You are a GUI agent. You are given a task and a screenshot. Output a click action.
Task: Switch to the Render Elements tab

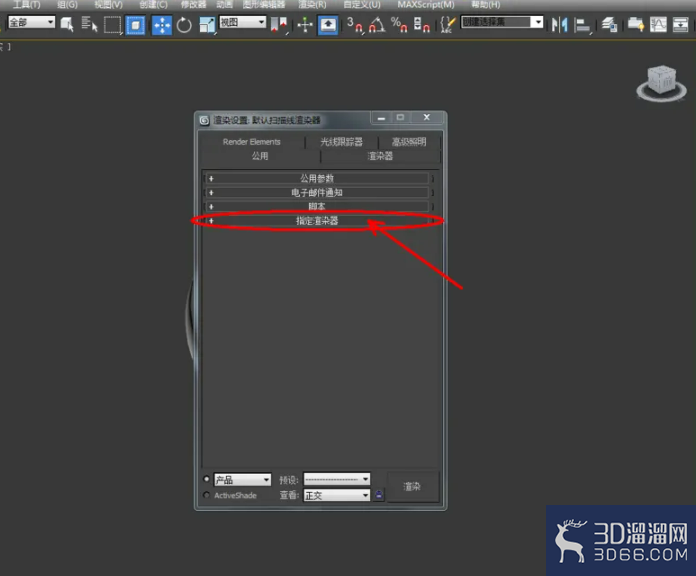[252, 142]
